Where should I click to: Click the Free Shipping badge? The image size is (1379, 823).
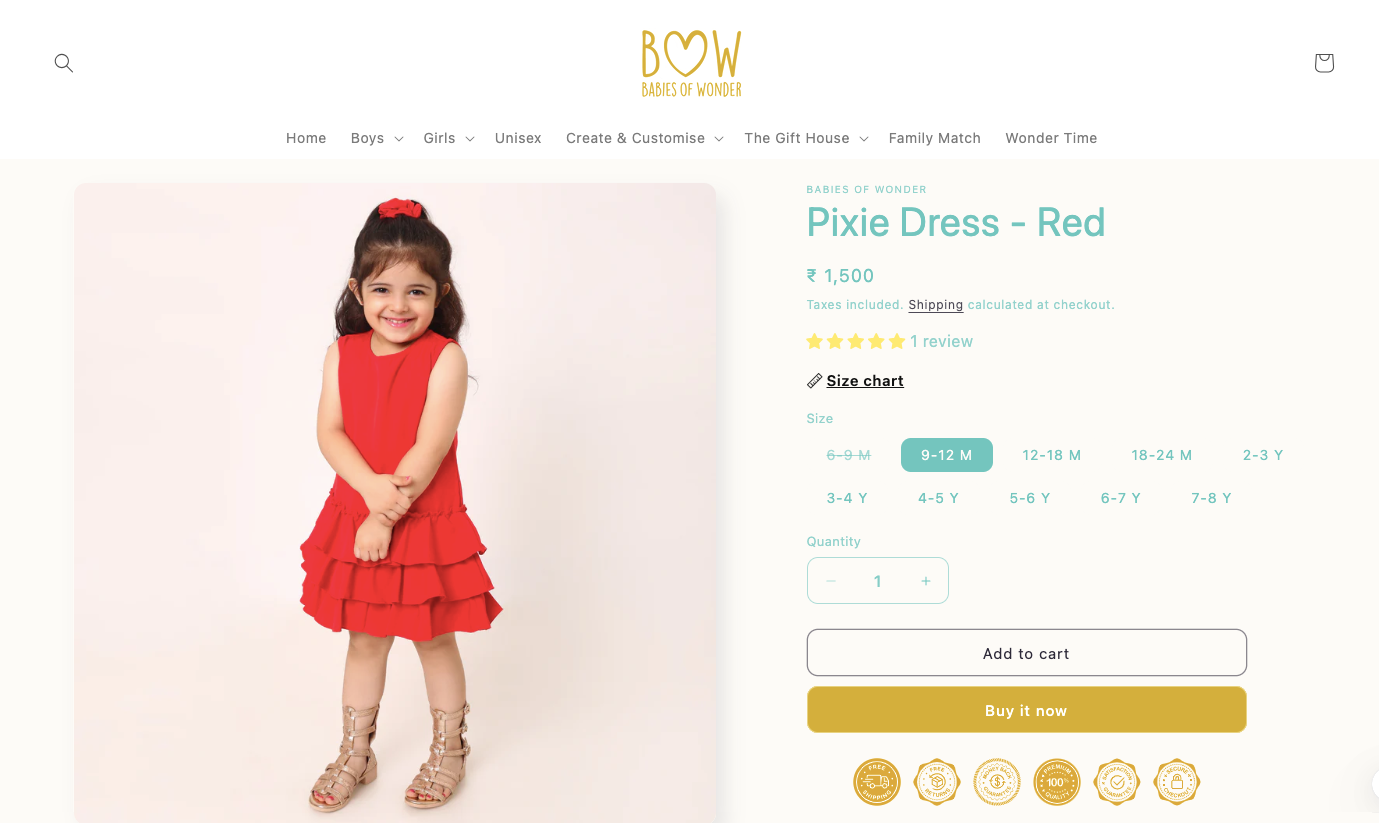pyautogui.click(x=877, y=782)
